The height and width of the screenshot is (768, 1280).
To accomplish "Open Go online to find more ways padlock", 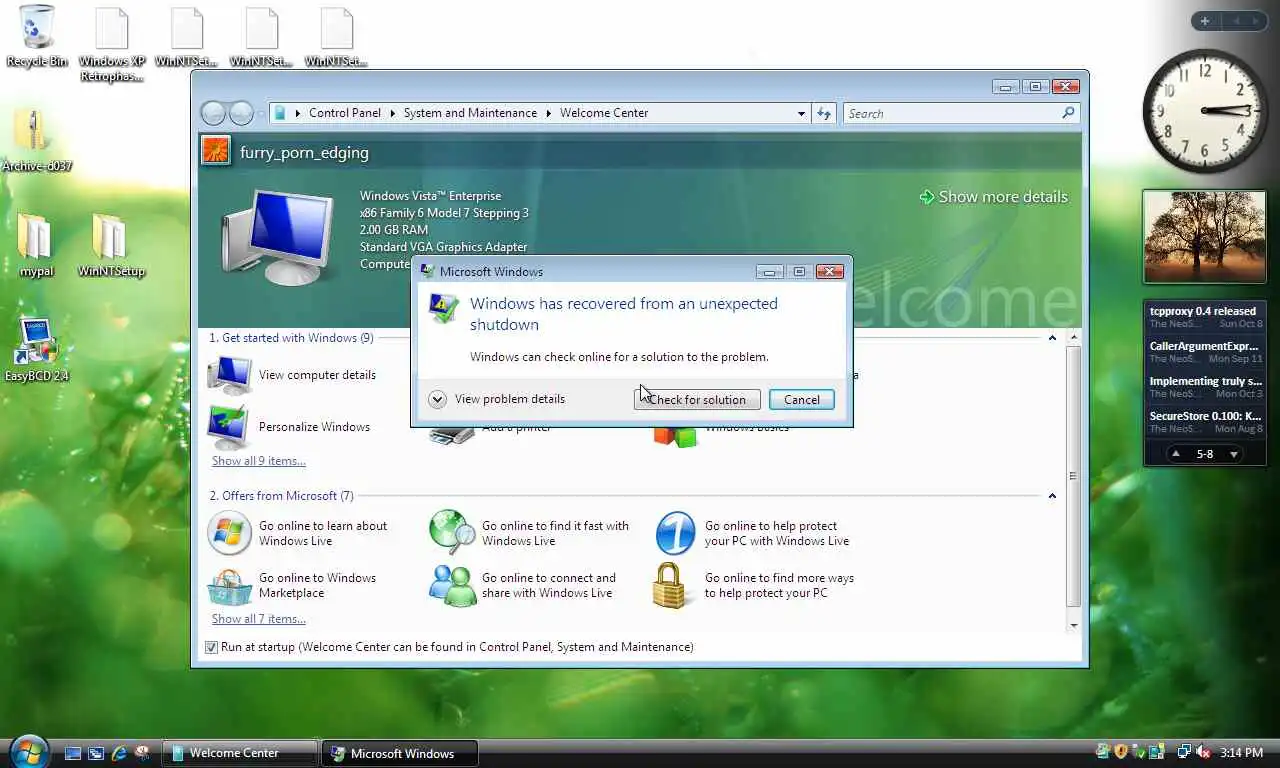I will pos(671,586).
